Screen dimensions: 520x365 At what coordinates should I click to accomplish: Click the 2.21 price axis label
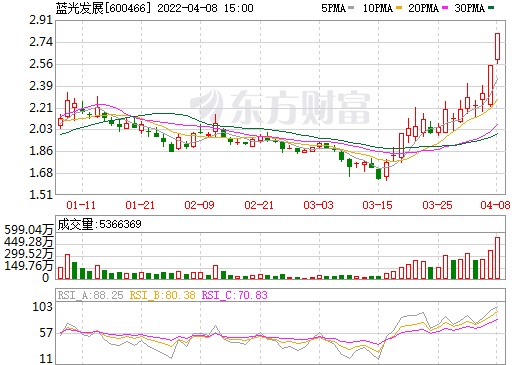click(41, 108)
